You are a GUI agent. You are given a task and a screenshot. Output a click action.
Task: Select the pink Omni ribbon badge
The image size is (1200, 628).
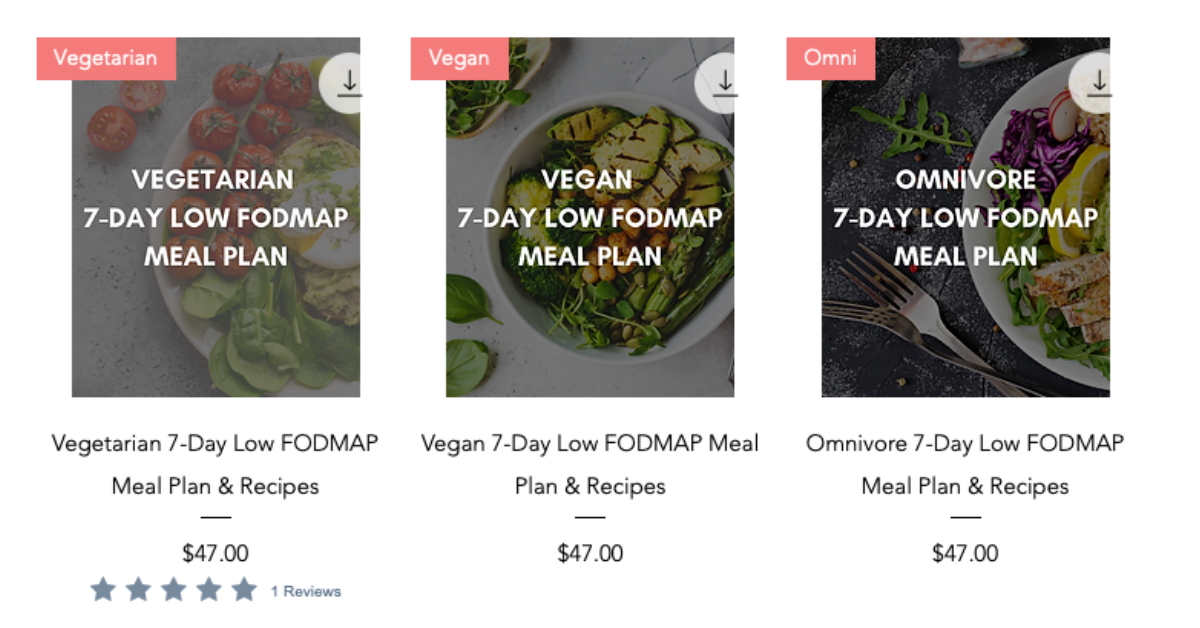[x=831, y=58]
